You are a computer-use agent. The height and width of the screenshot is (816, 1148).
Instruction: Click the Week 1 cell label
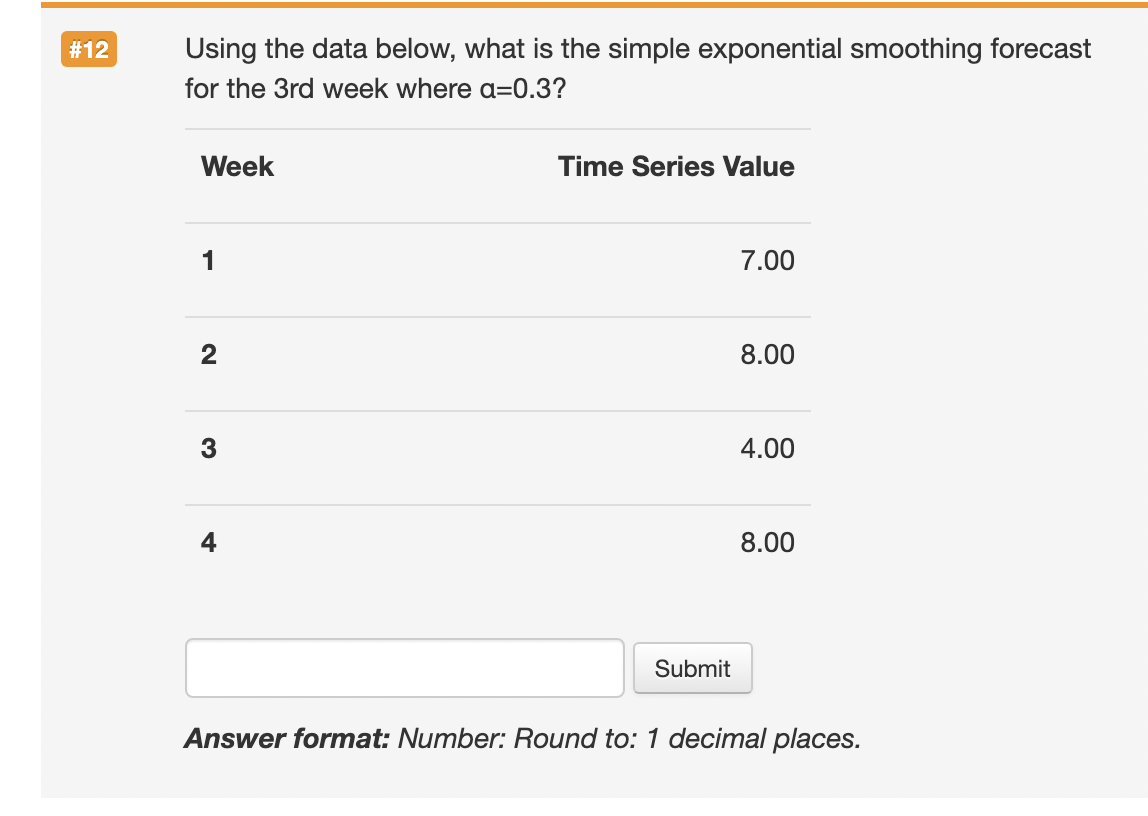(208, 260)
